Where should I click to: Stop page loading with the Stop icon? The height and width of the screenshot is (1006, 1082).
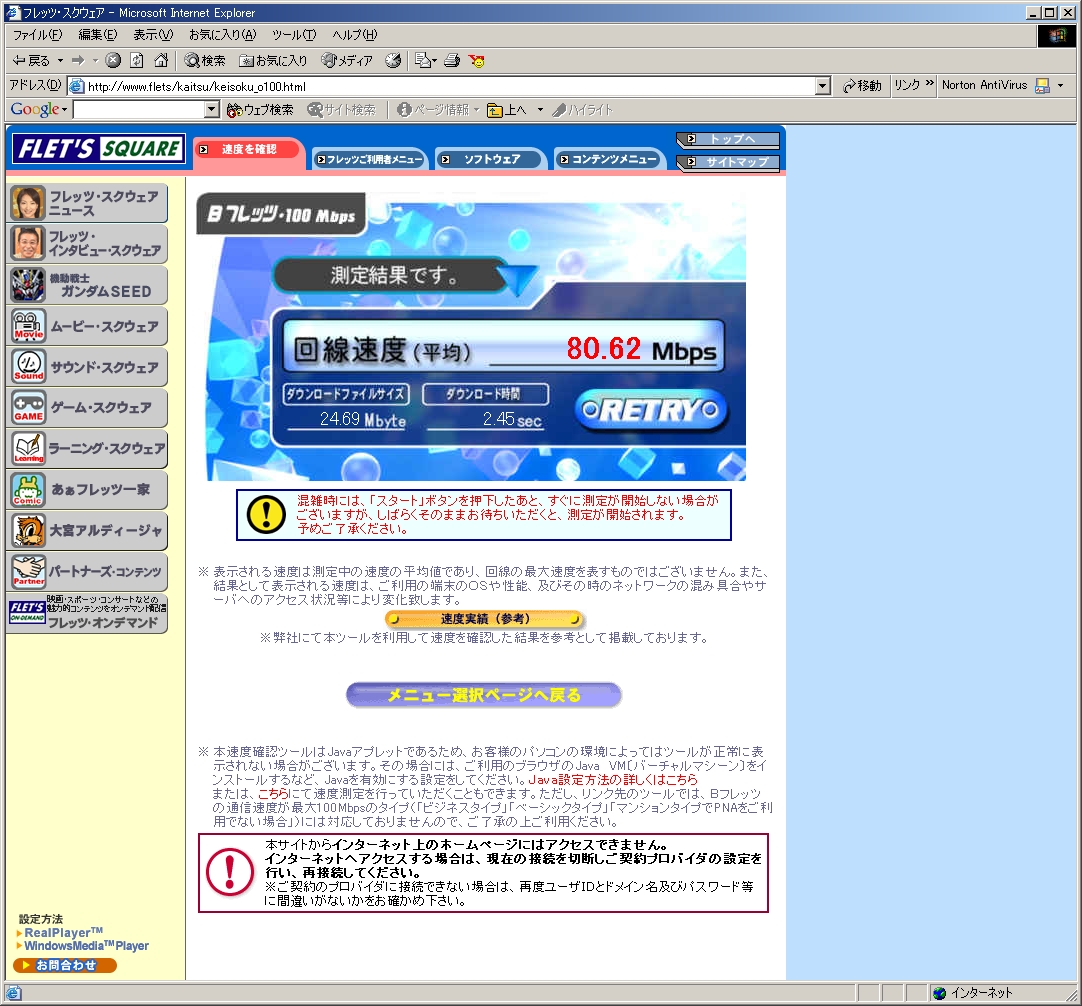click(x=113, y=61)
